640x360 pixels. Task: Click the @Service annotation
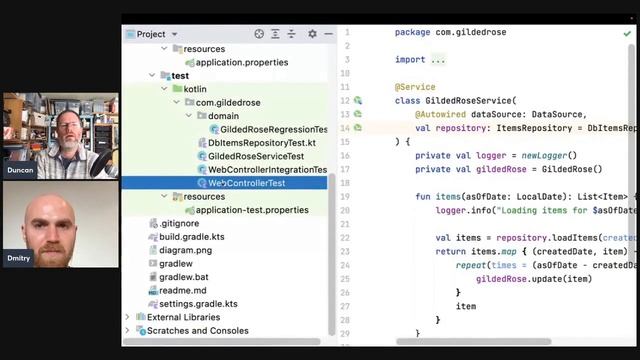point(415,87)
